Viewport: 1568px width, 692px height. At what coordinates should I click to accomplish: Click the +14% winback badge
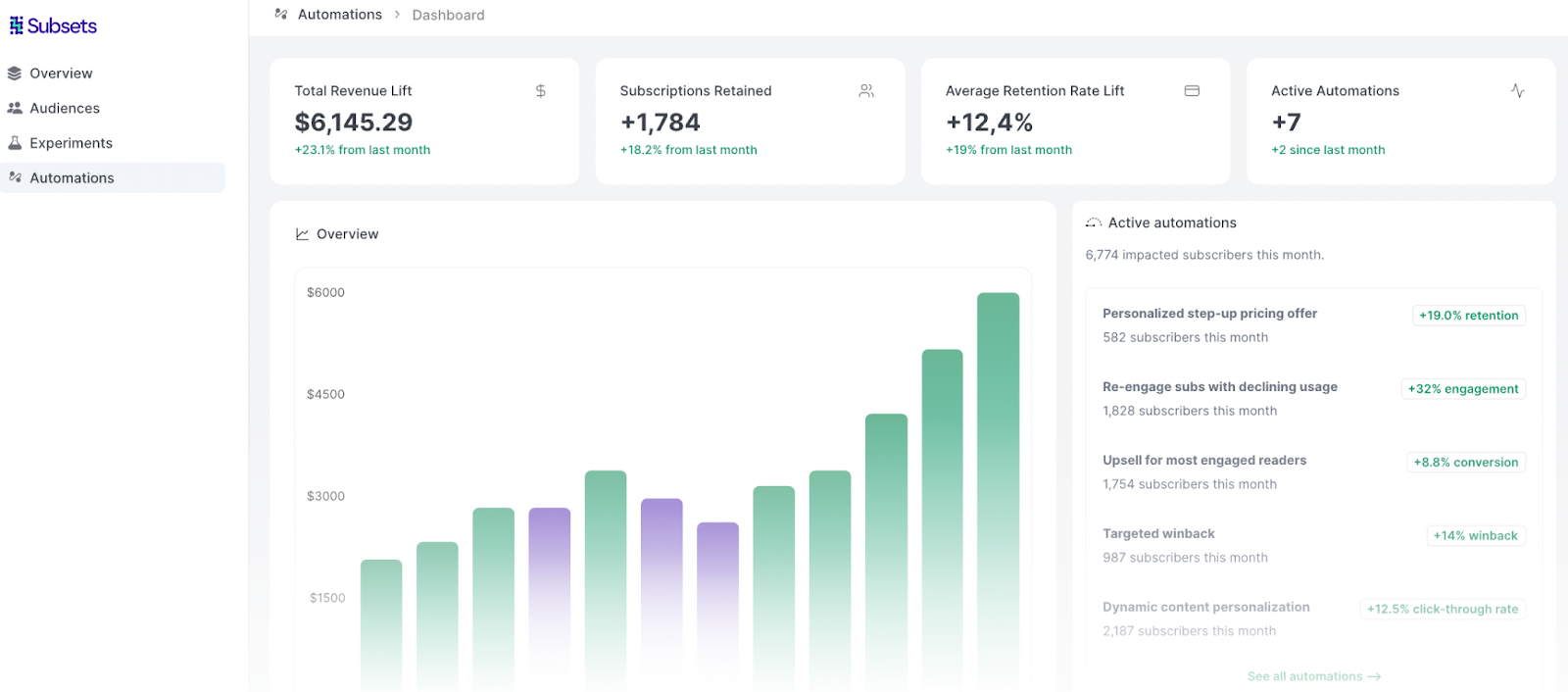pos(1475,536)
